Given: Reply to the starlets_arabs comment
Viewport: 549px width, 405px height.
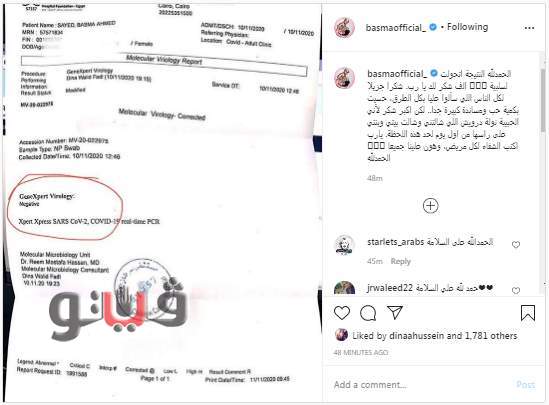Looking at the screenshot, I should (401, 261).
